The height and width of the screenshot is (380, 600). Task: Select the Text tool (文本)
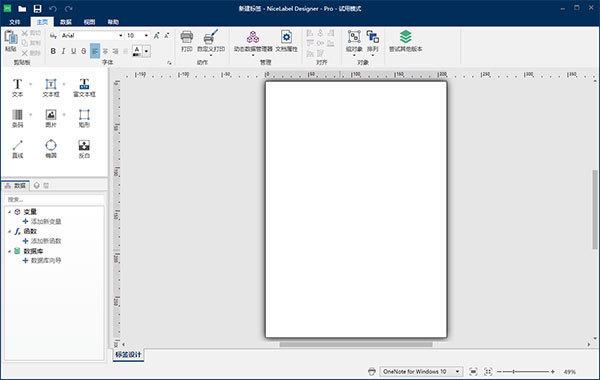pos(17,88)
